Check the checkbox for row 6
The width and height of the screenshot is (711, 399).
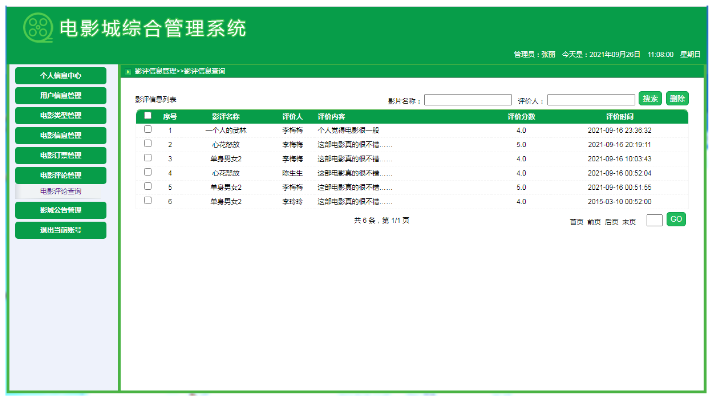148,200
